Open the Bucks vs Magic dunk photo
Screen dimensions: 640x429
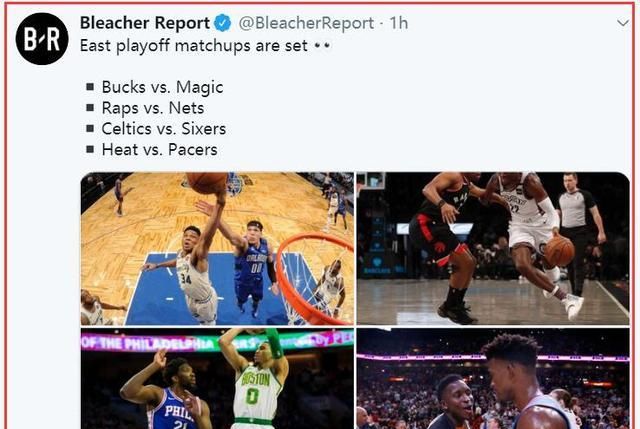pyautogui.click(x=217, y=249)
